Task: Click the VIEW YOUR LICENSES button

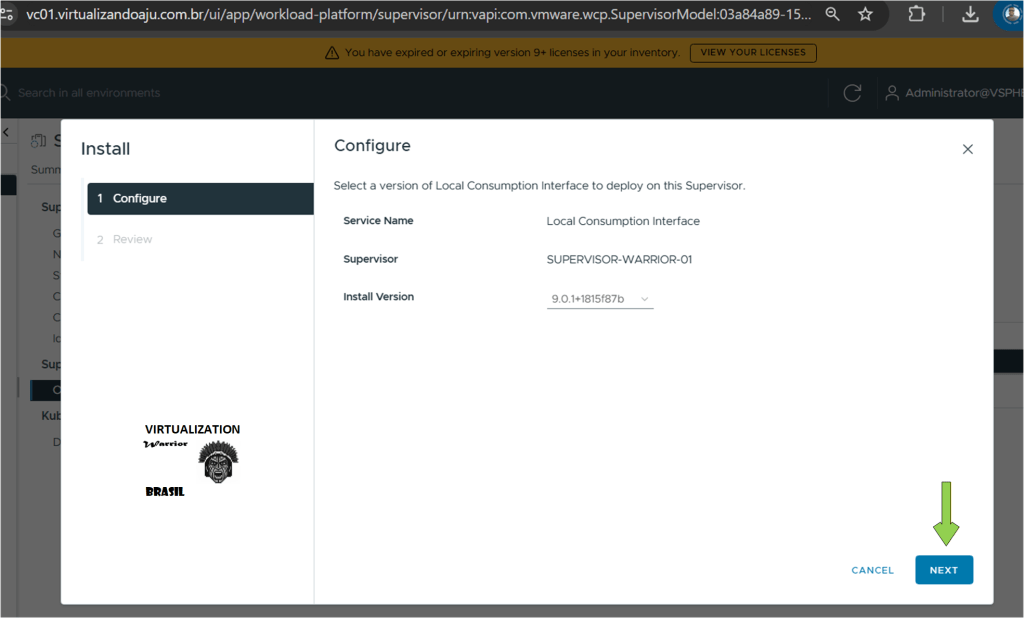Action: coord(753,53)
